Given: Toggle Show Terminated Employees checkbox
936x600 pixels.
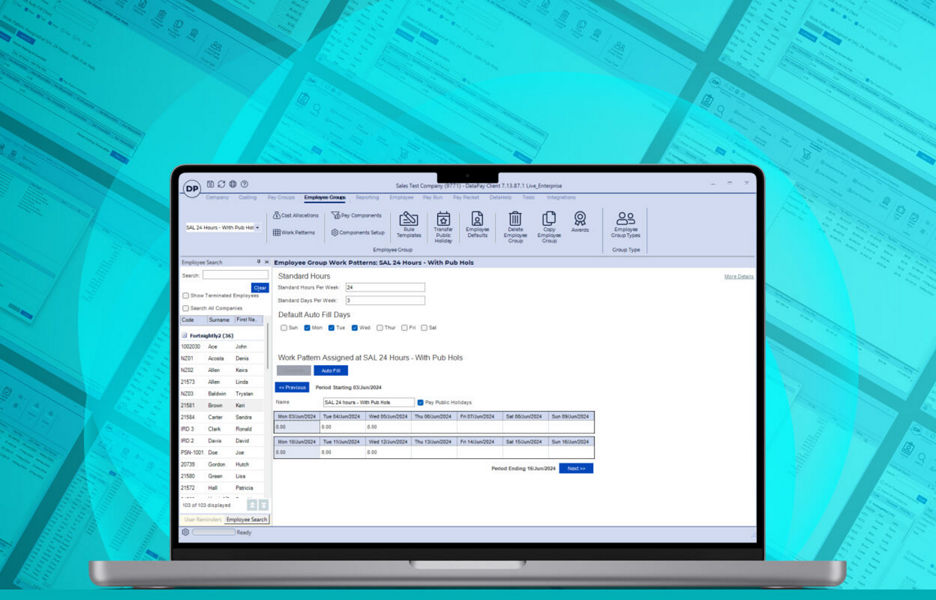Looking at the screenshot, I should coord(186,296).
